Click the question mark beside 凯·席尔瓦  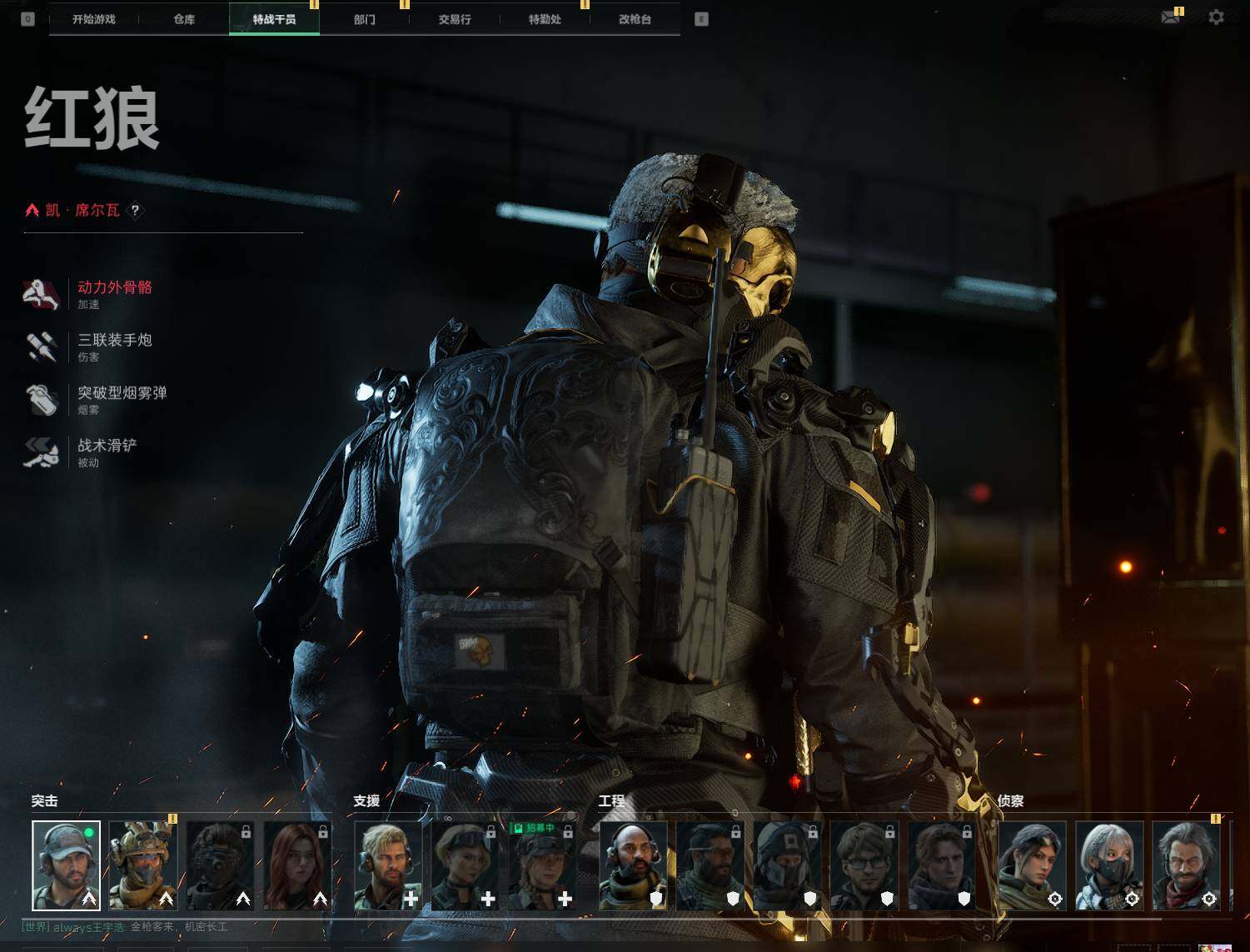(136, 211)
